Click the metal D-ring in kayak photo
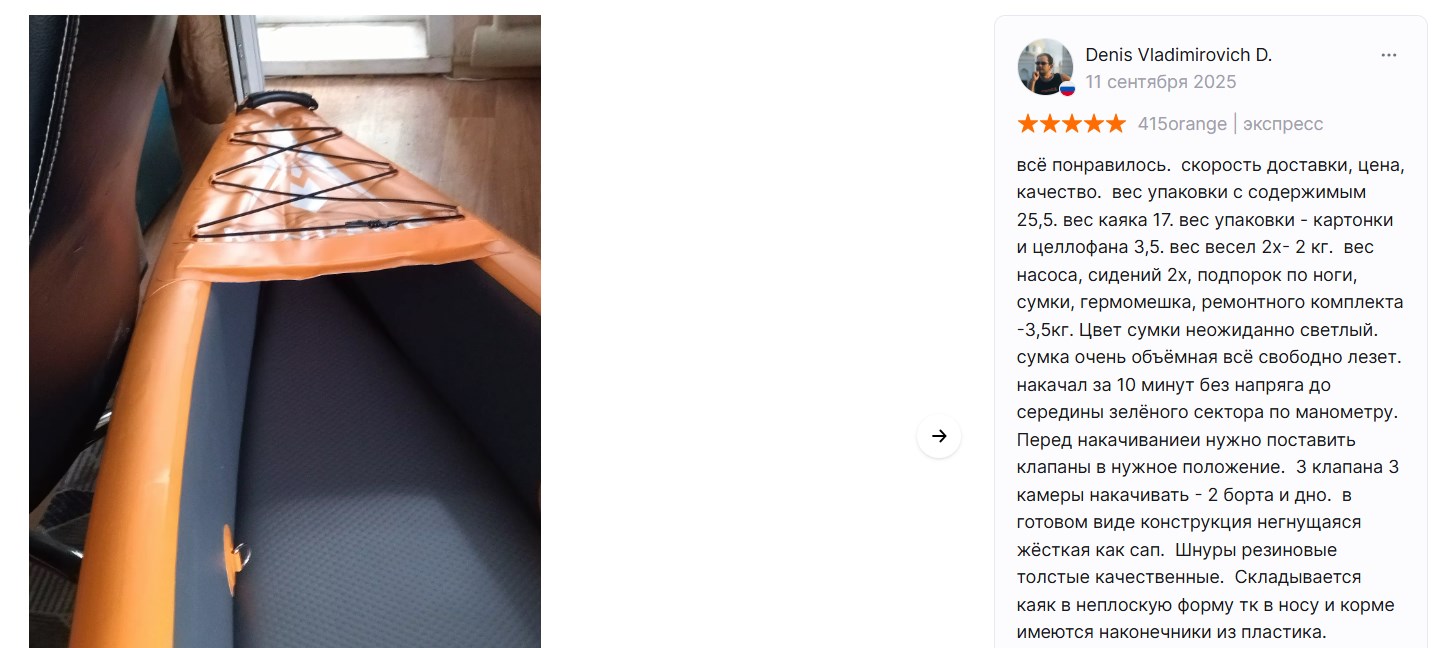Screen dimensions: 1432x648 click(238, 549)
